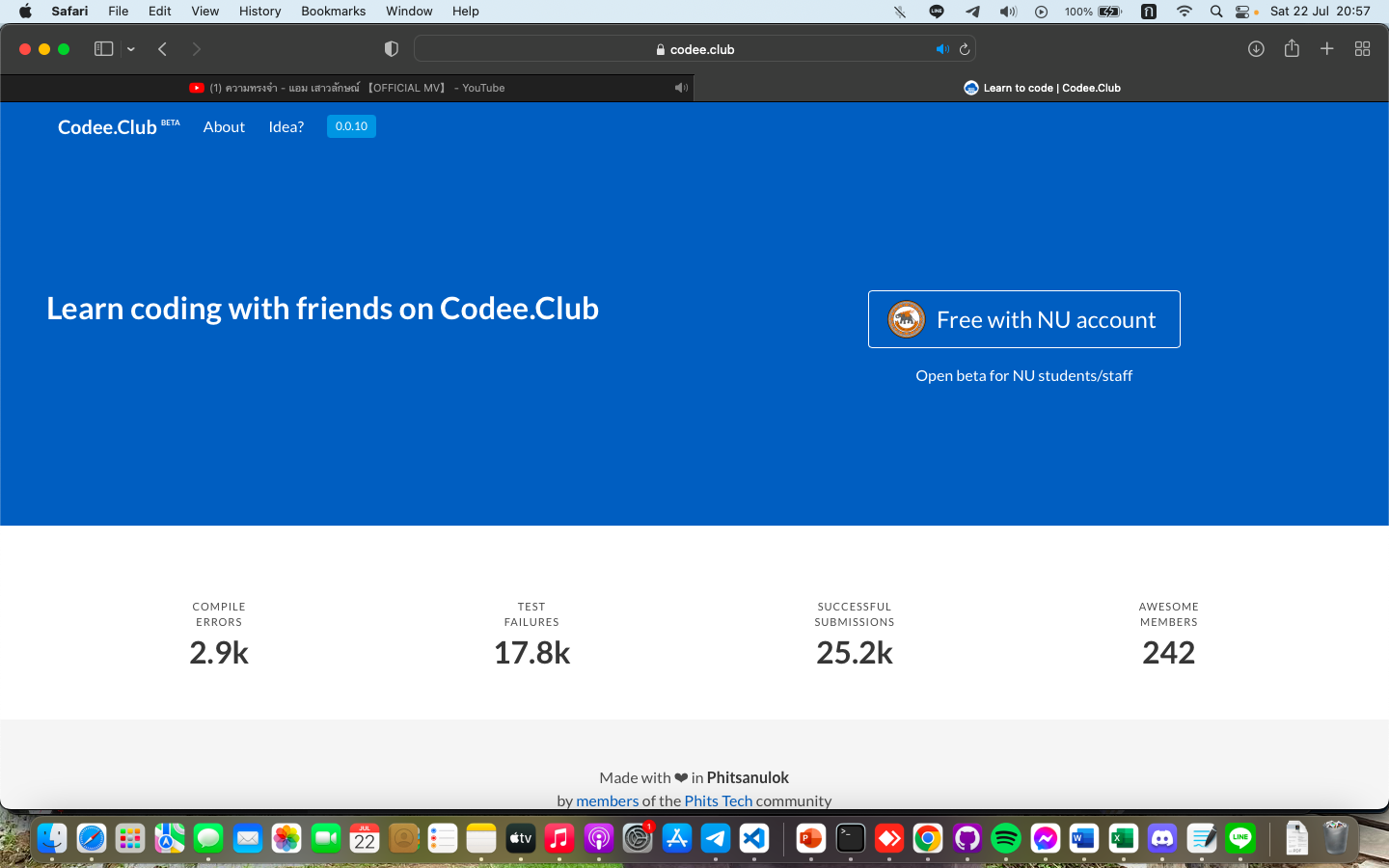The width and height of the screenshot is (1389, 868).
Task: Select the Learn to code Codee.Club tab
Action: [1042, 88]
